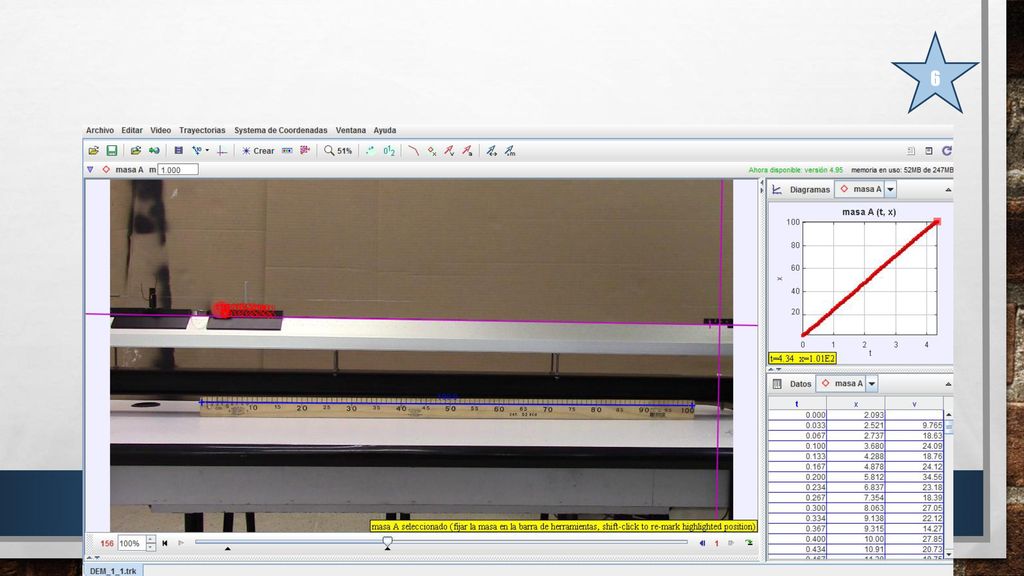Image resolution: width=1024 pixels, height=576 pixels.
Task: Select table cell with x value 10.00
Action: coord(856,539)
